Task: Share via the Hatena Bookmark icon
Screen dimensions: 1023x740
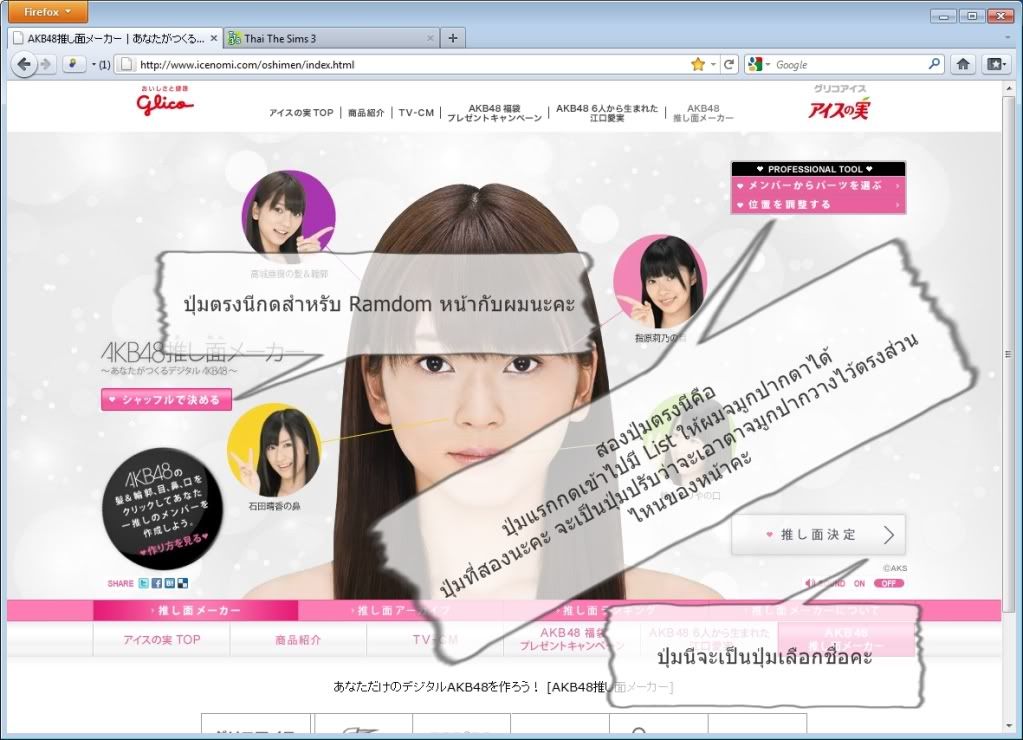Action: click(170, 583)
